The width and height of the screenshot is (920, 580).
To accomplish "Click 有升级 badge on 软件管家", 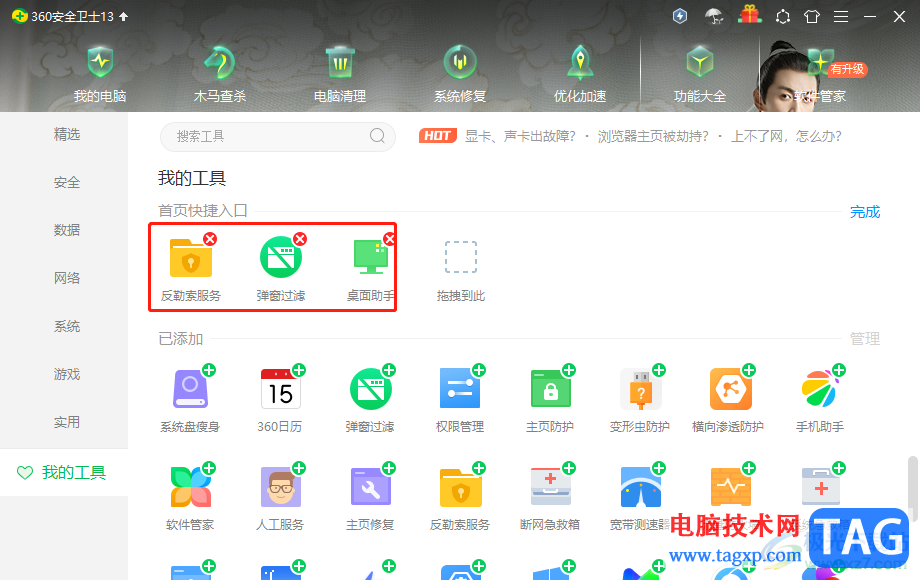I will point(847,69).
